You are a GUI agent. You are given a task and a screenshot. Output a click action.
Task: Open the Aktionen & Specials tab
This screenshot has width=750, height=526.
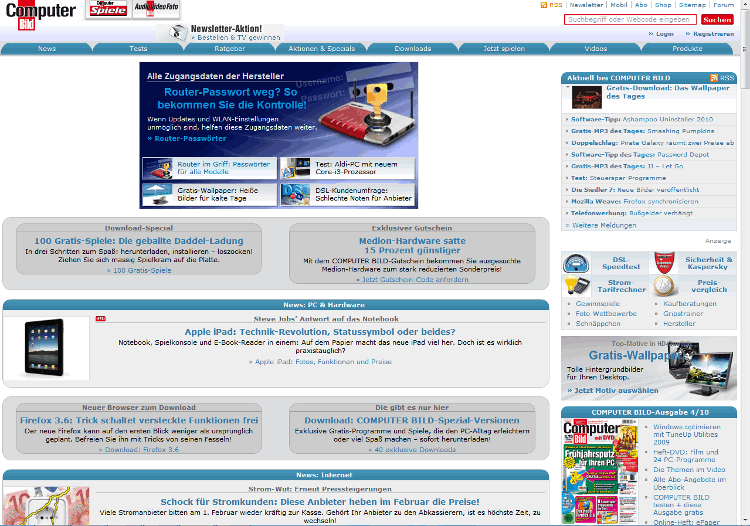click(321, 48)
